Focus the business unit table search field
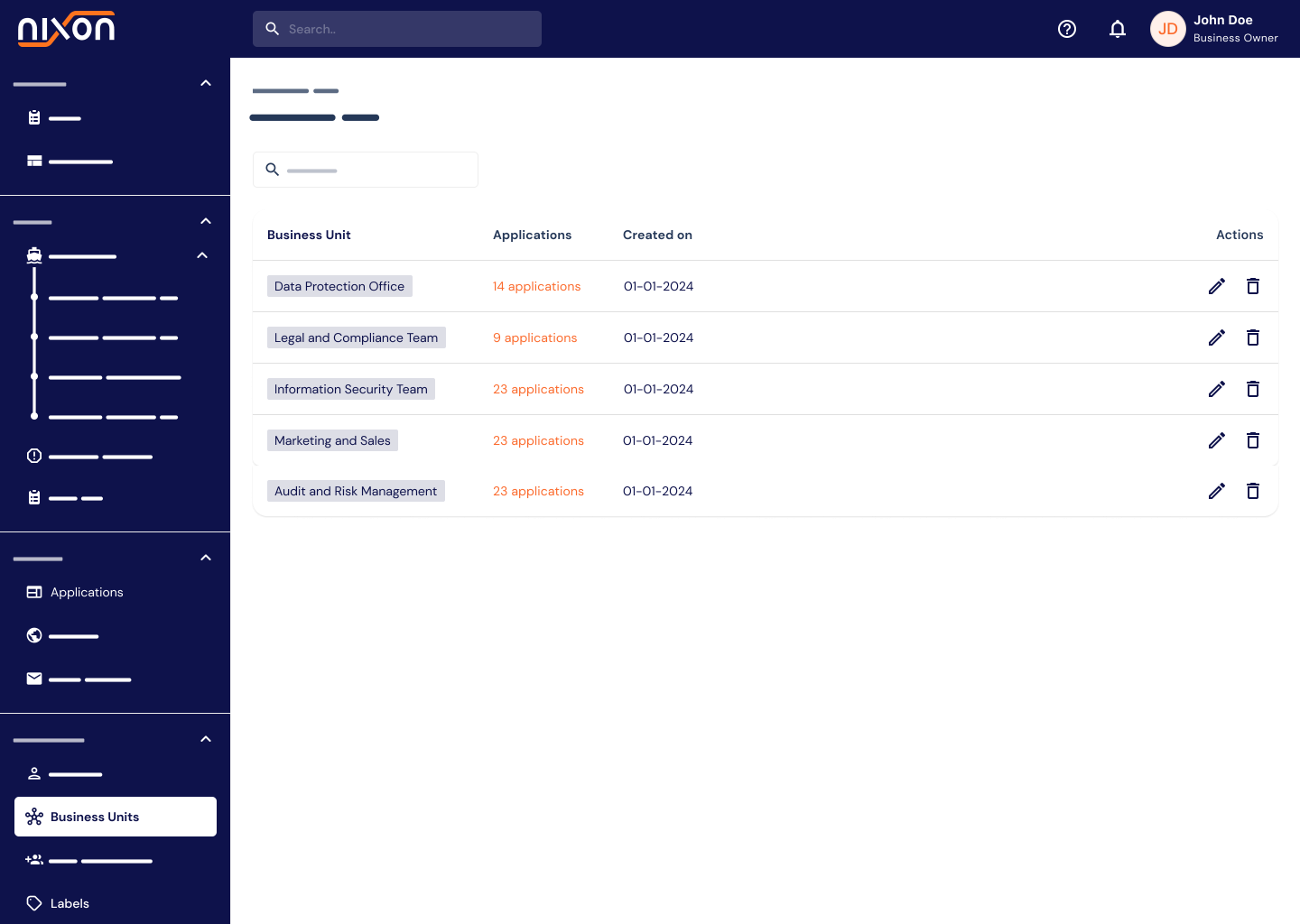 pos(366,170)
